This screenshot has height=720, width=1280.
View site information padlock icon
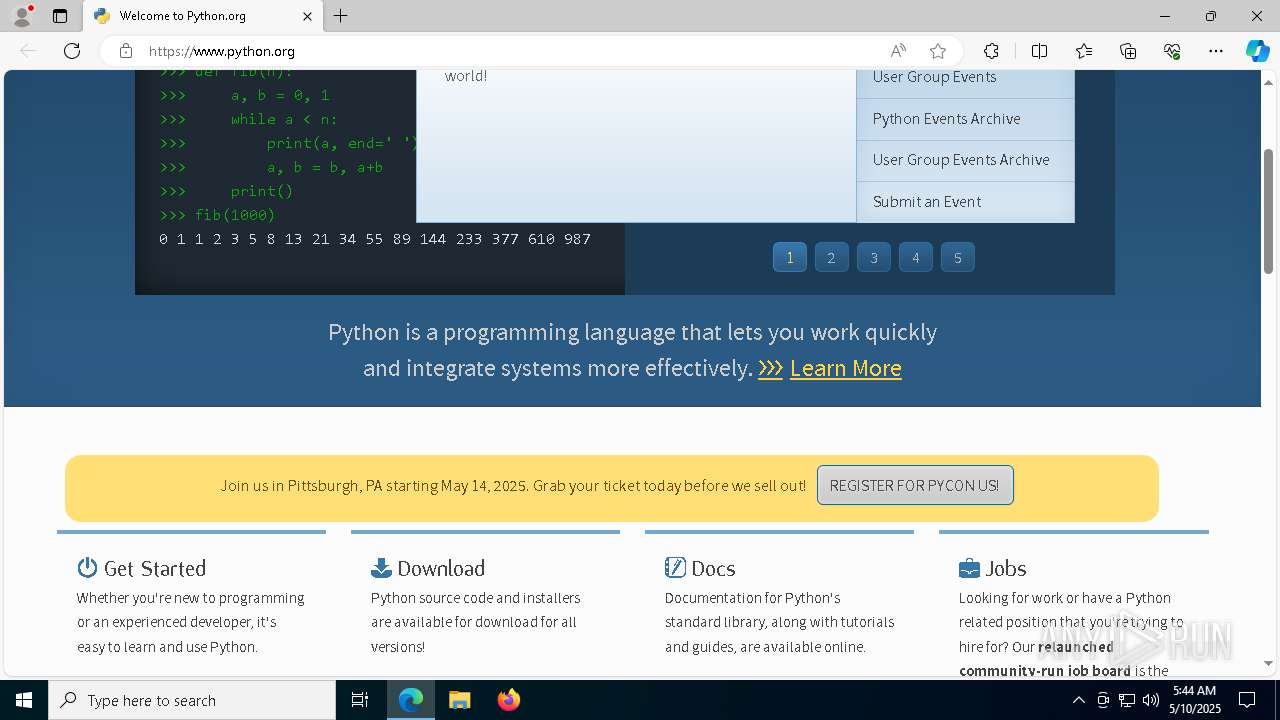(126, 51)
